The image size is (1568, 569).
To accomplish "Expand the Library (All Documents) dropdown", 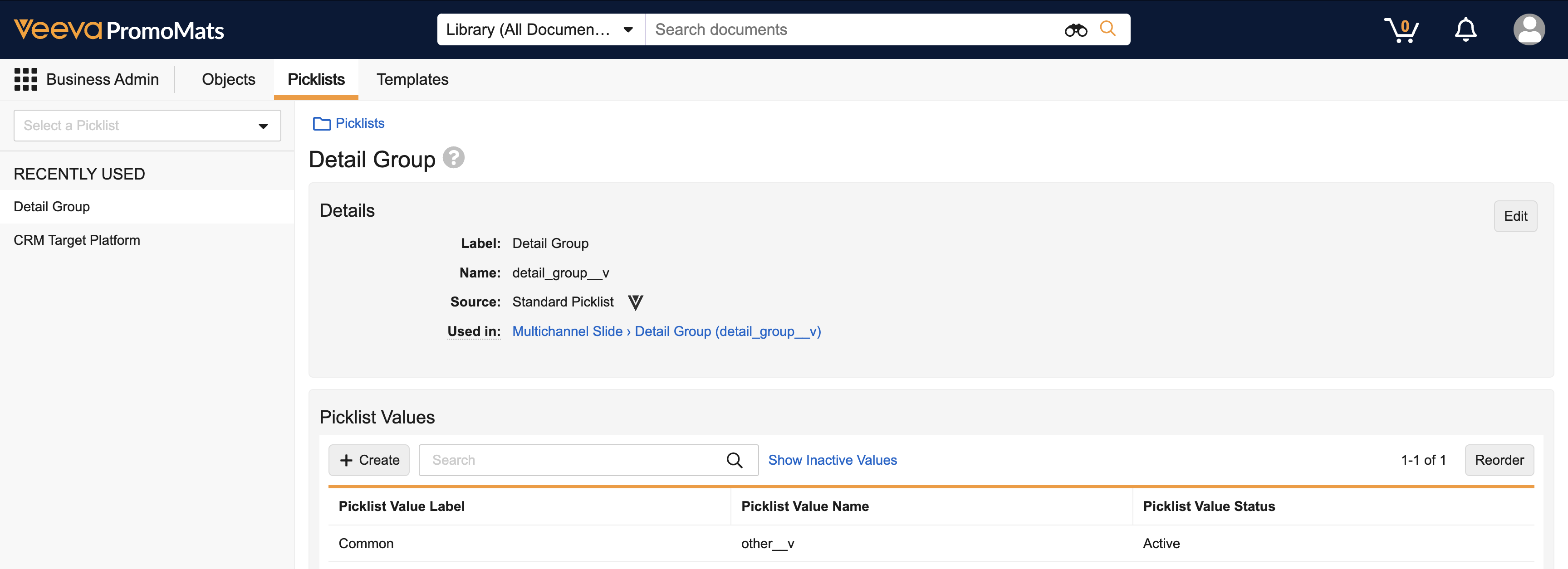I will 540,29.
